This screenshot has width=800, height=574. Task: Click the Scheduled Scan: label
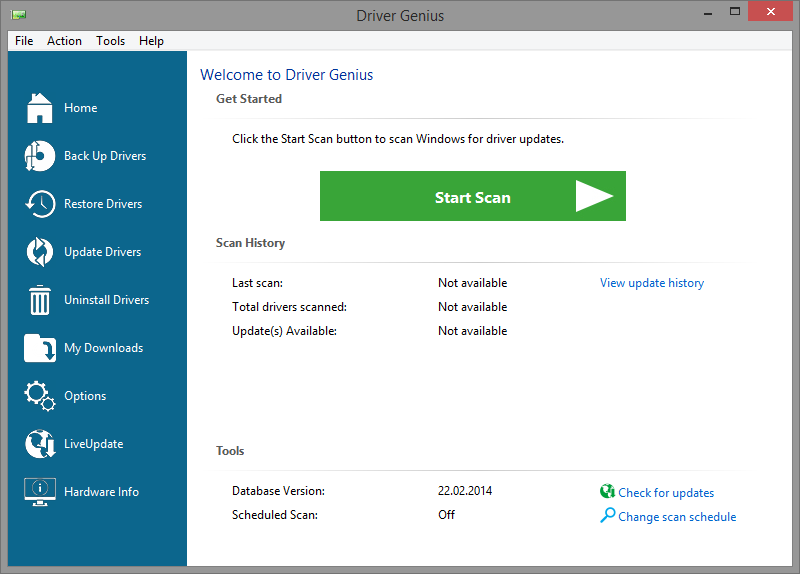click(275, 515)
